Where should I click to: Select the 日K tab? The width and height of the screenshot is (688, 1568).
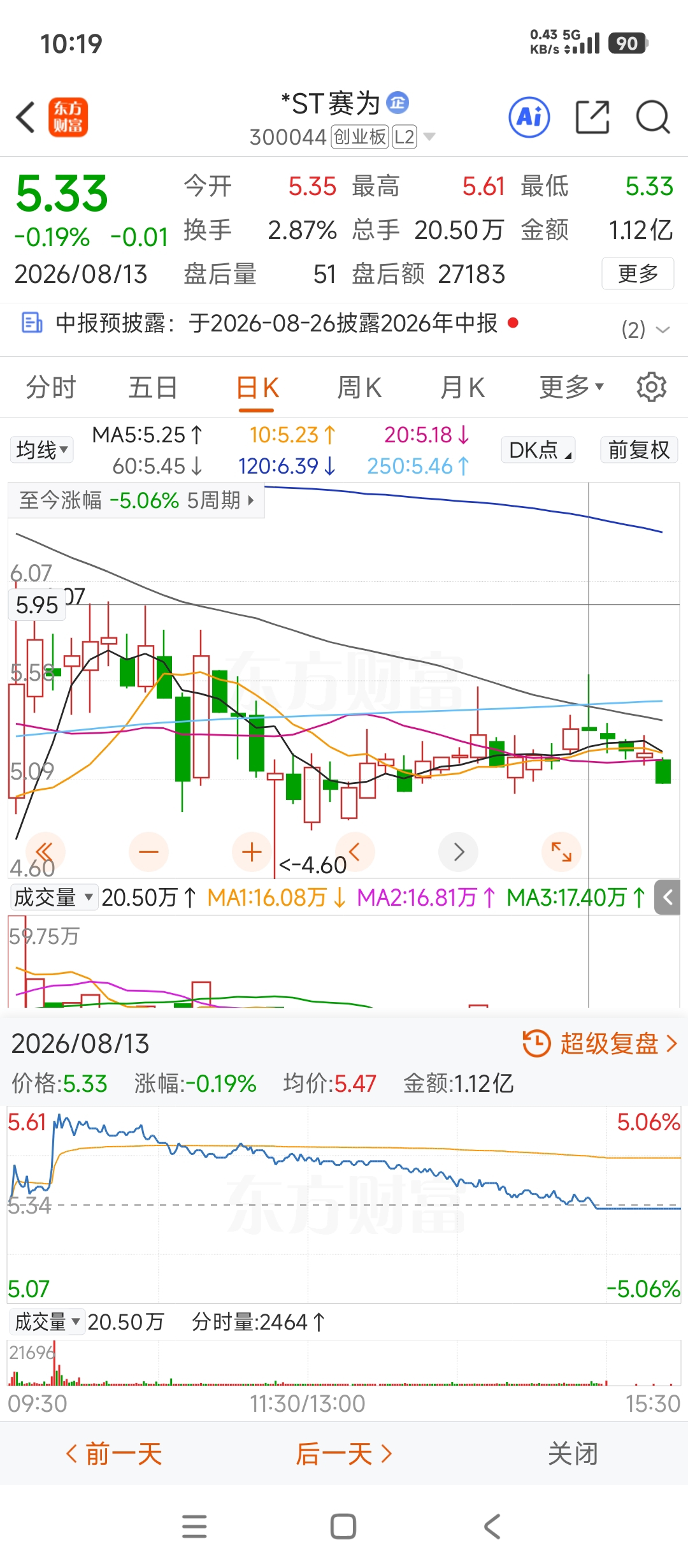[257, 387]
